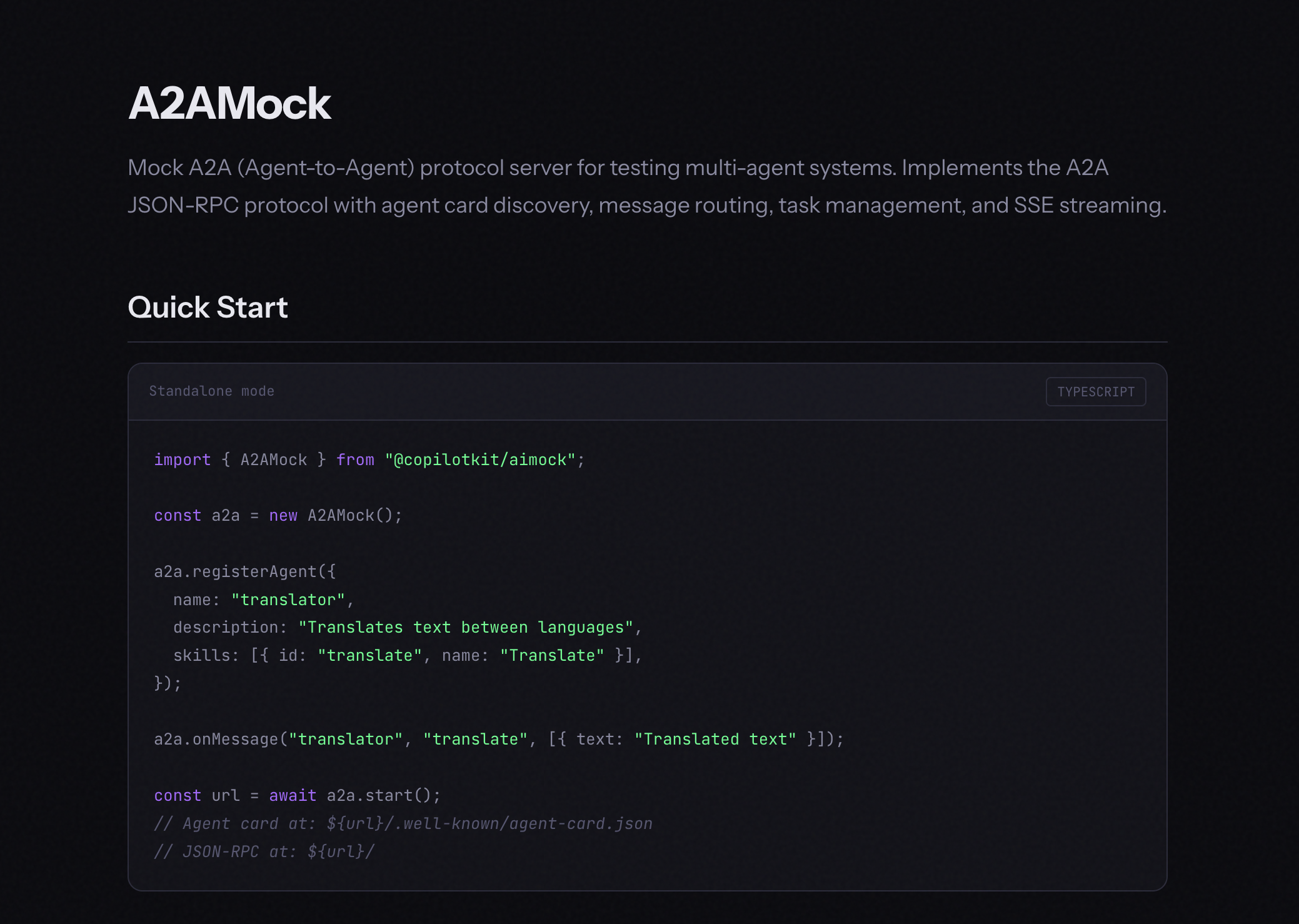Click the import keyword in first code line
The height and width of the screenshot is (924, 1299).
(x=182, y=460)
